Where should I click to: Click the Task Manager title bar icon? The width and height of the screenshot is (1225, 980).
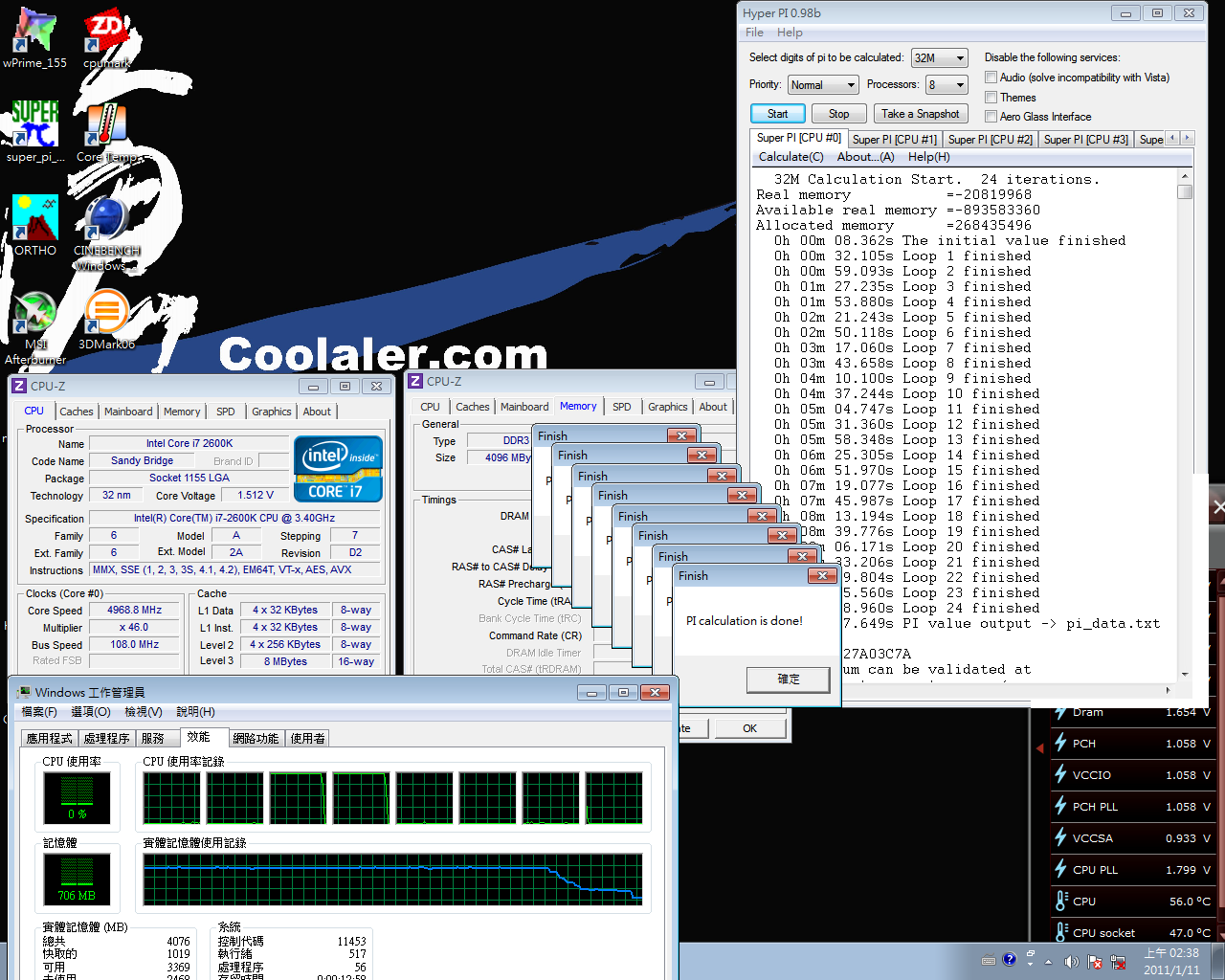(23, 692)
